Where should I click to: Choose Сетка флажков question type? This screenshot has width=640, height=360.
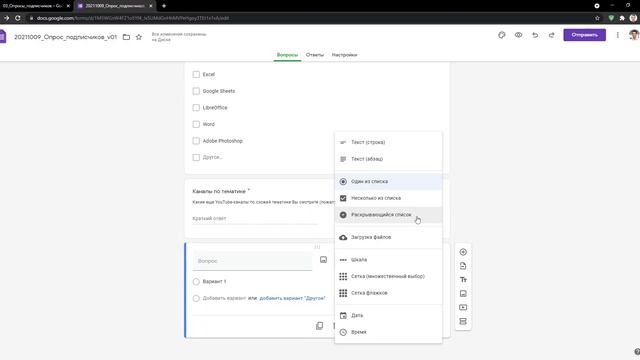coord(388,293)
